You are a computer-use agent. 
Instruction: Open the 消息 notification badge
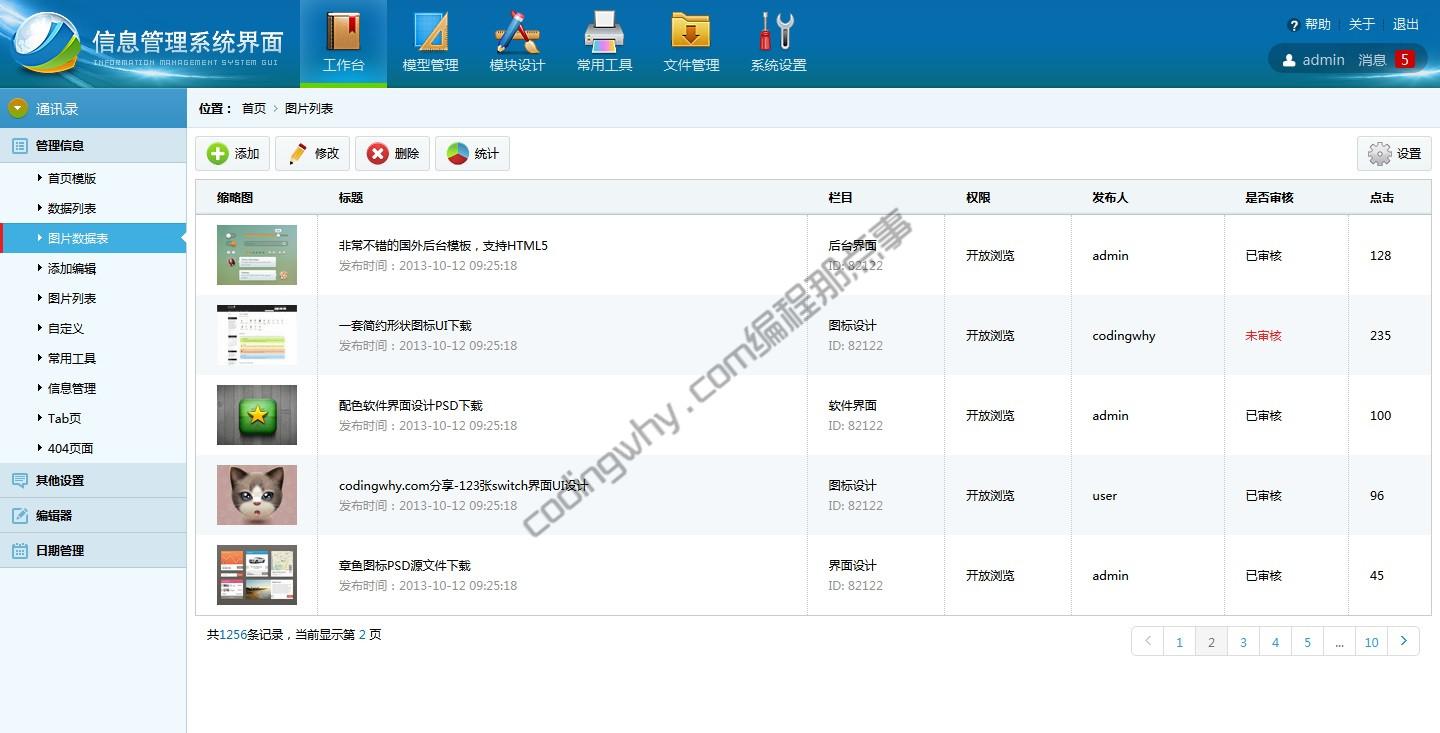point(1404,60)
